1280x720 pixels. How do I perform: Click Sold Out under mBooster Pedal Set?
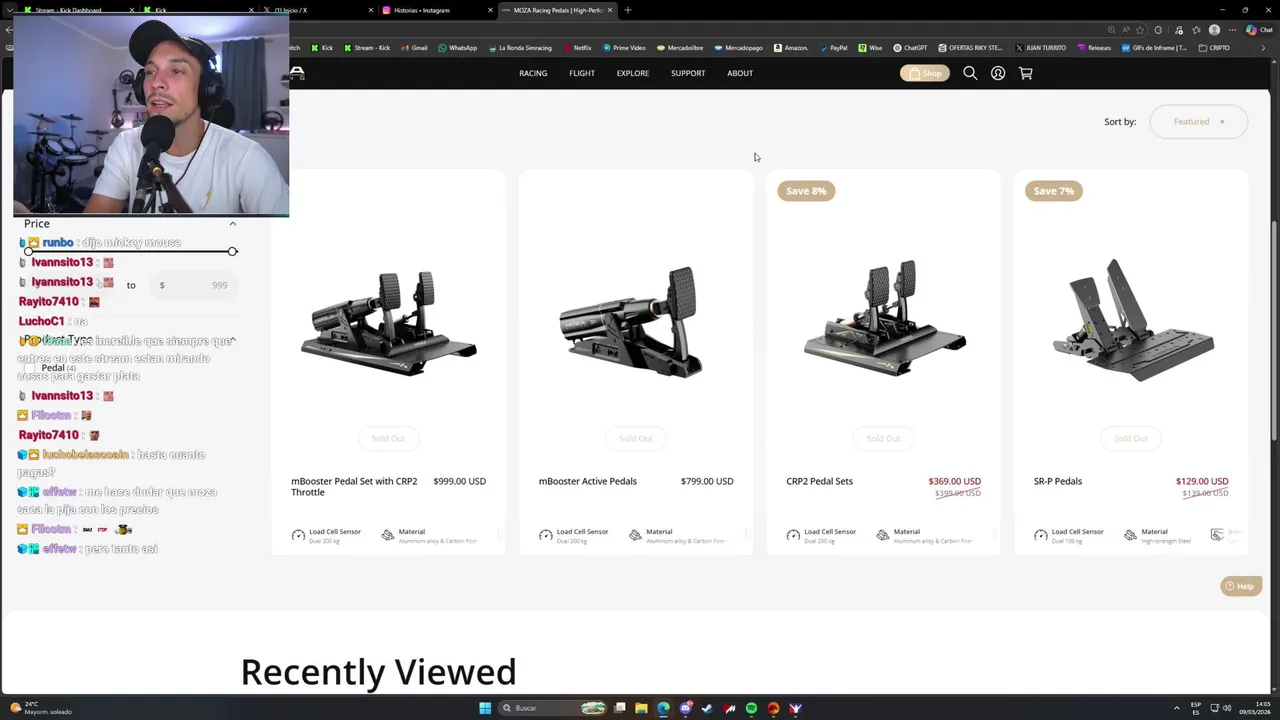coord(388,438)
